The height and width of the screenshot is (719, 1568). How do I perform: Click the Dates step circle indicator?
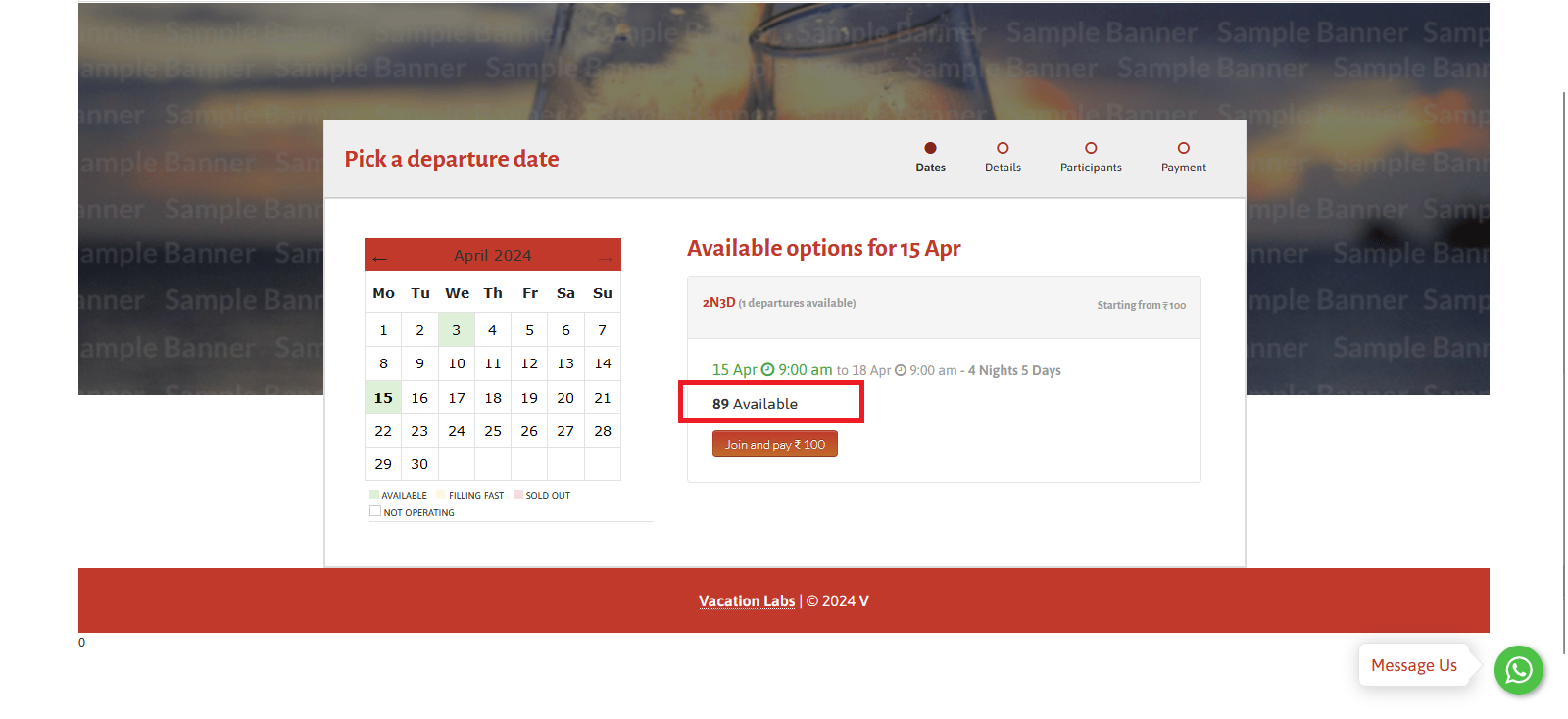[x=930, y=148]
